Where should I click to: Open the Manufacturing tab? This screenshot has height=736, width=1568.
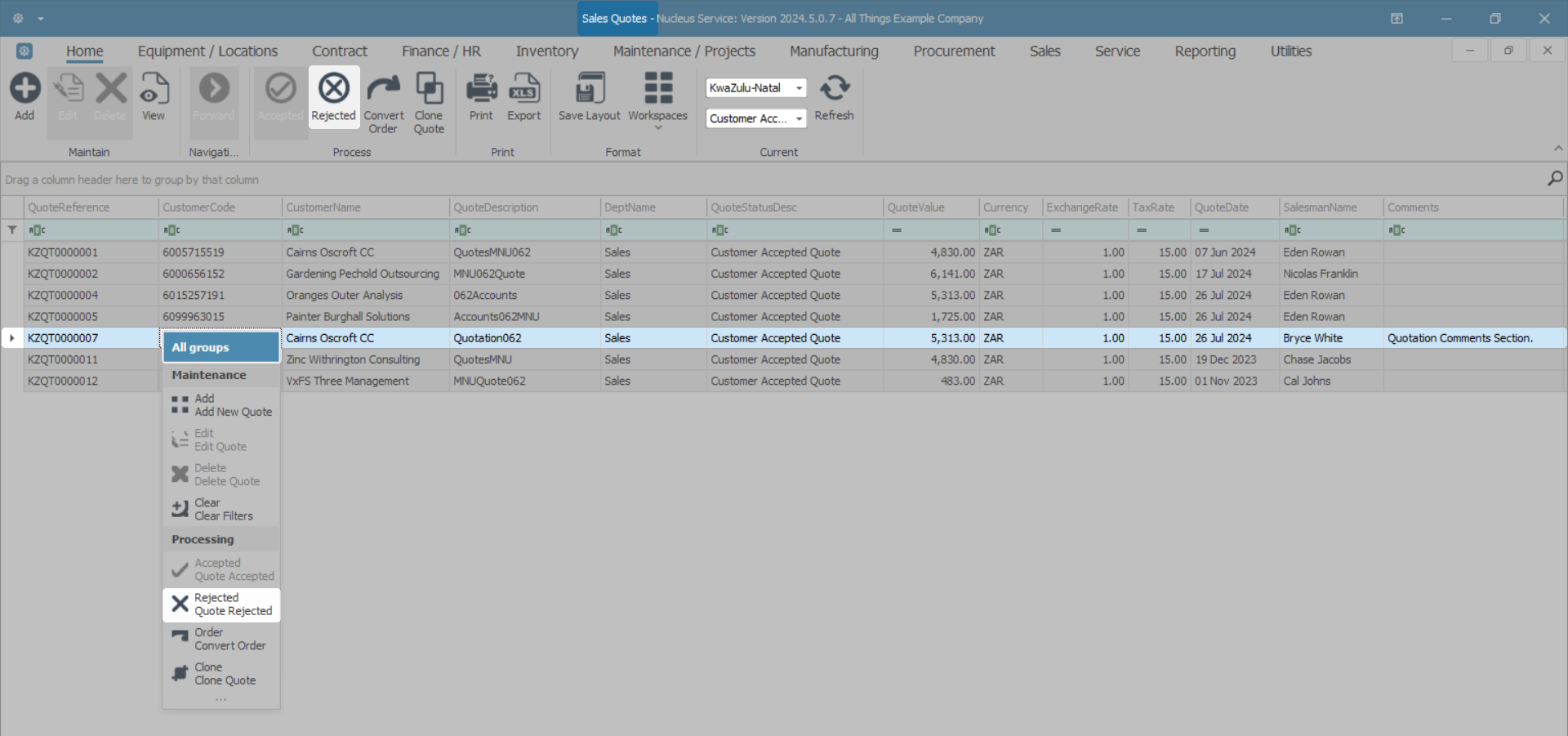point(834,51)
